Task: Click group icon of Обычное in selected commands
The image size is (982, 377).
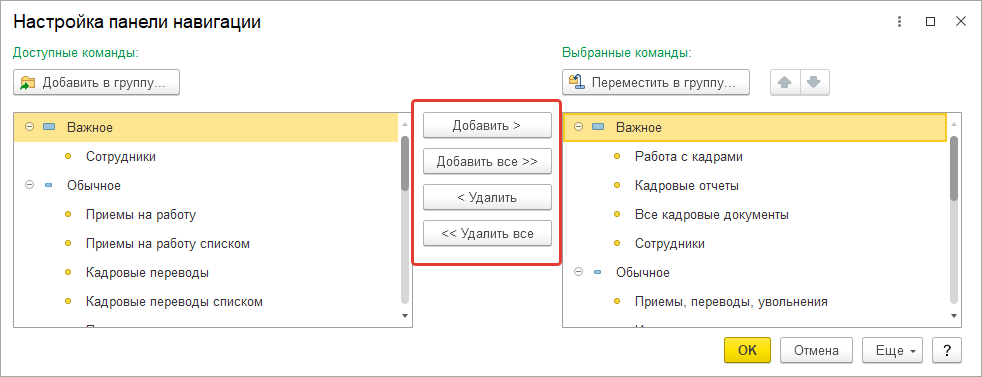Action: 597,272
